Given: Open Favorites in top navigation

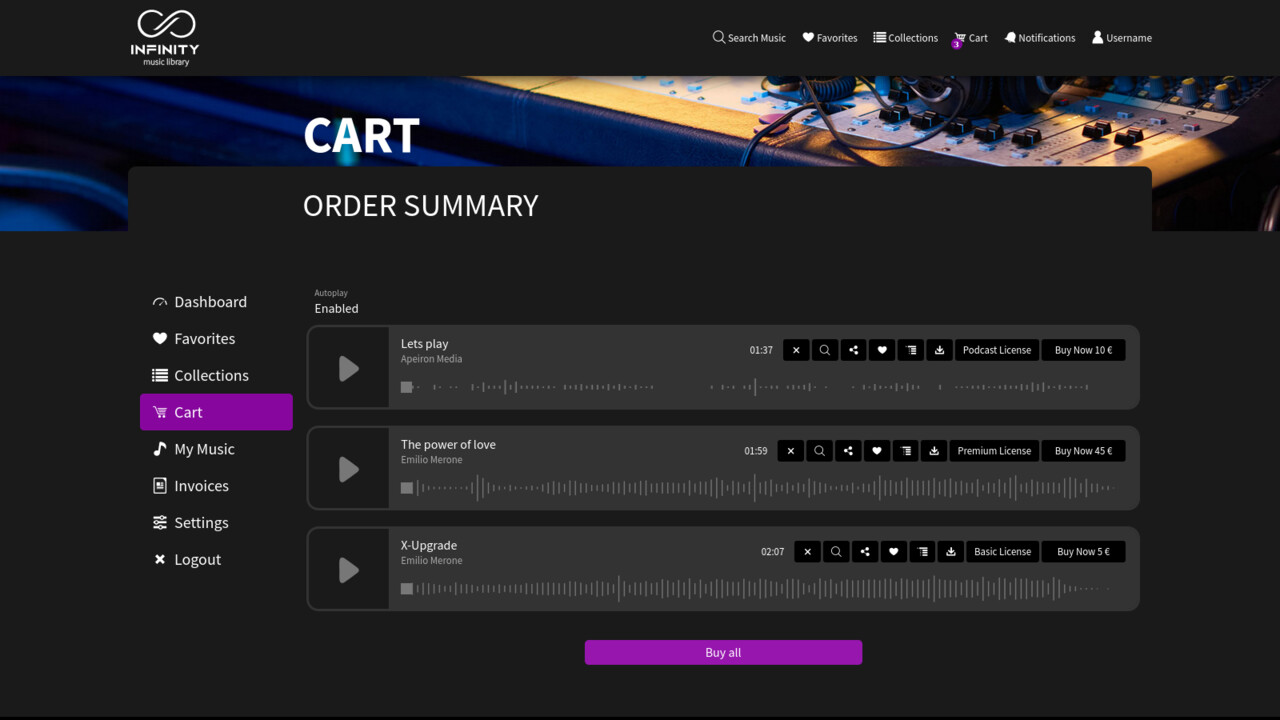Looking at the screenshot, I should click(x=830, y=38).
